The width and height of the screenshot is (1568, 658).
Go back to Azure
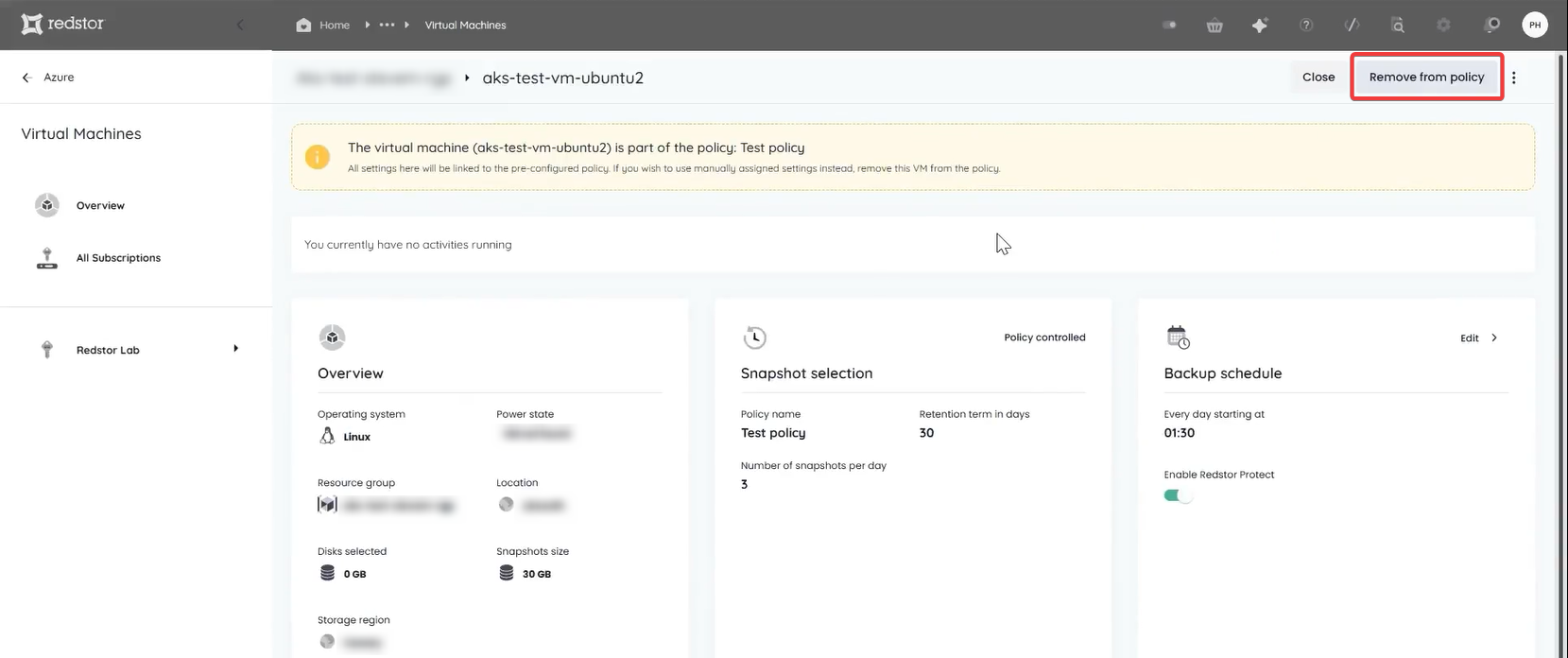click(x=59, y=78)
